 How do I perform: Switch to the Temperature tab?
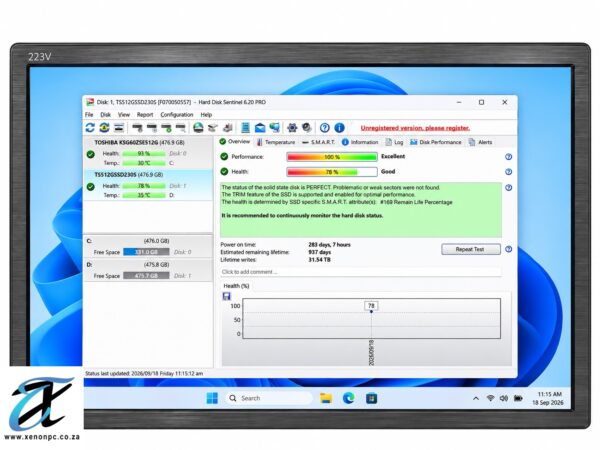pyautogui.click(x=276, y=142)
